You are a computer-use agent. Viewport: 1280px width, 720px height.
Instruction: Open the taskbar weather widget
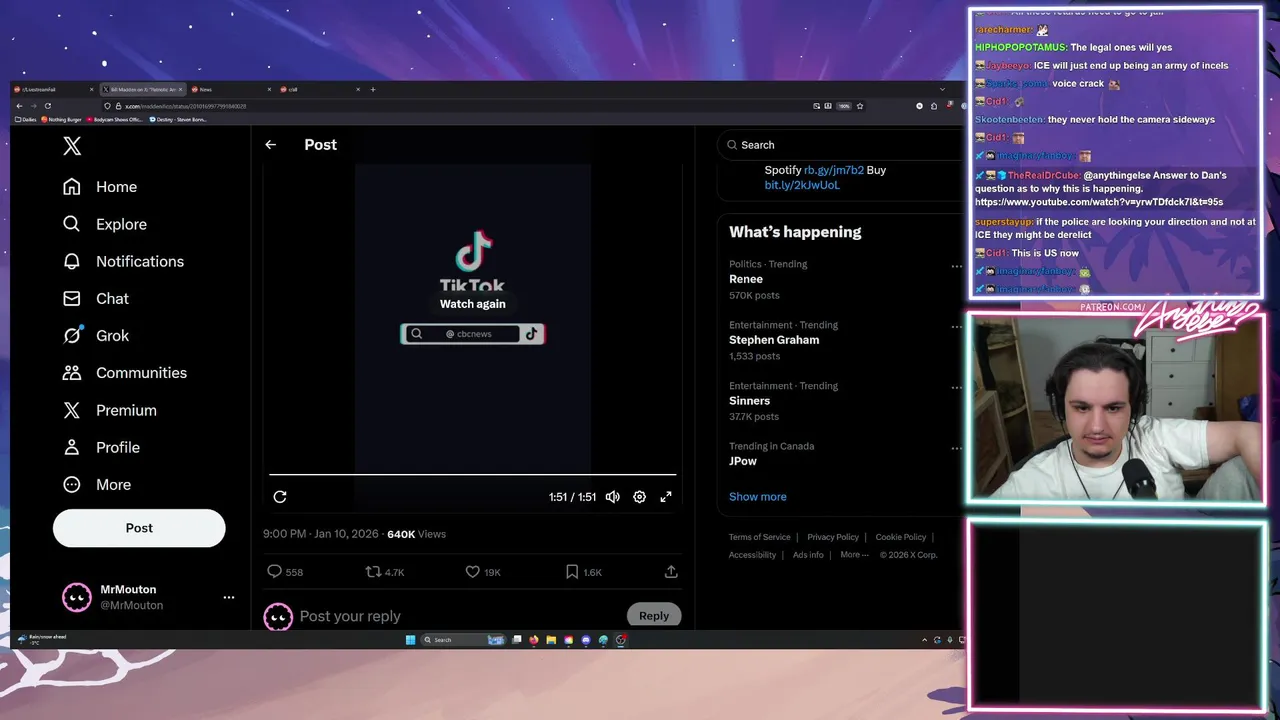[x=42, y=639]
